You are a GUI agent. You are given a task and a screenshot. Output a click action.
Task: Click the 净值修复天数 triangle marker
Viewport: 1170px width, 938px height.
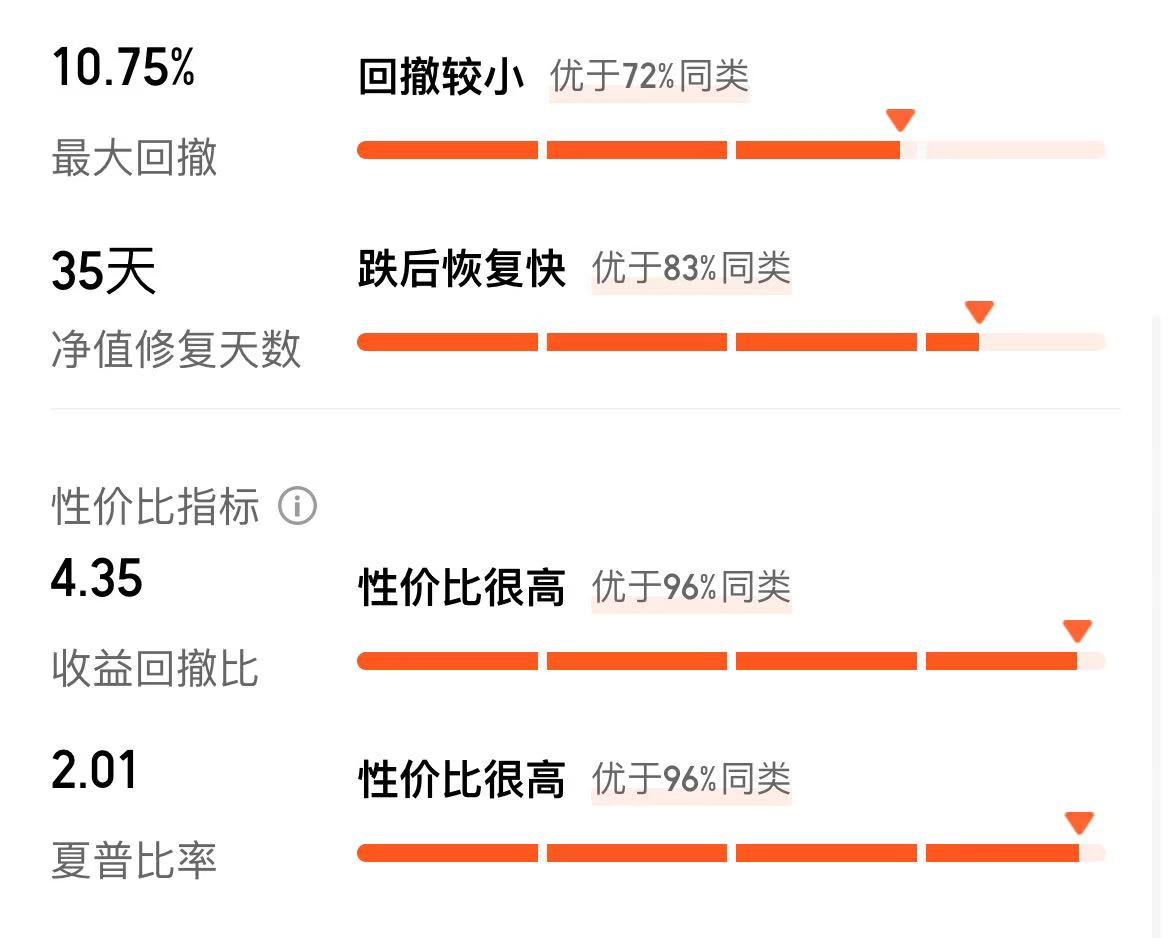point(979,311)
